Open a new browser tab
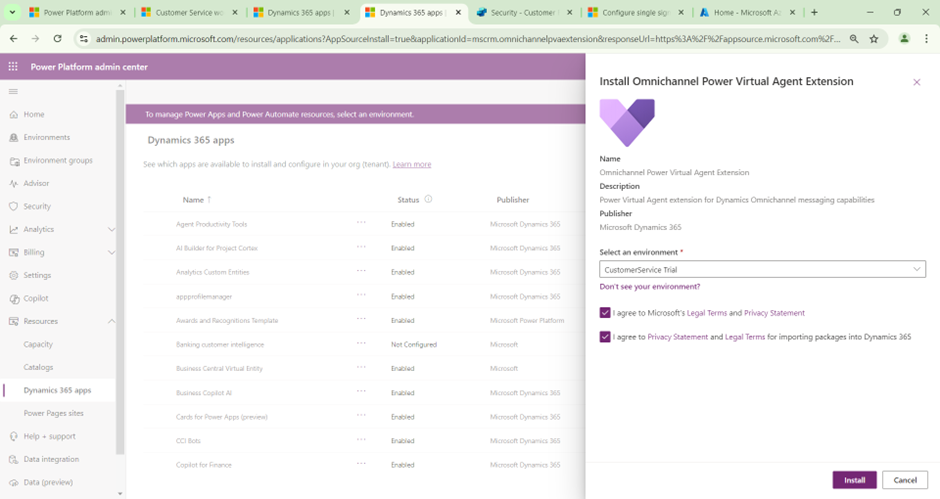 coord(814,12)
